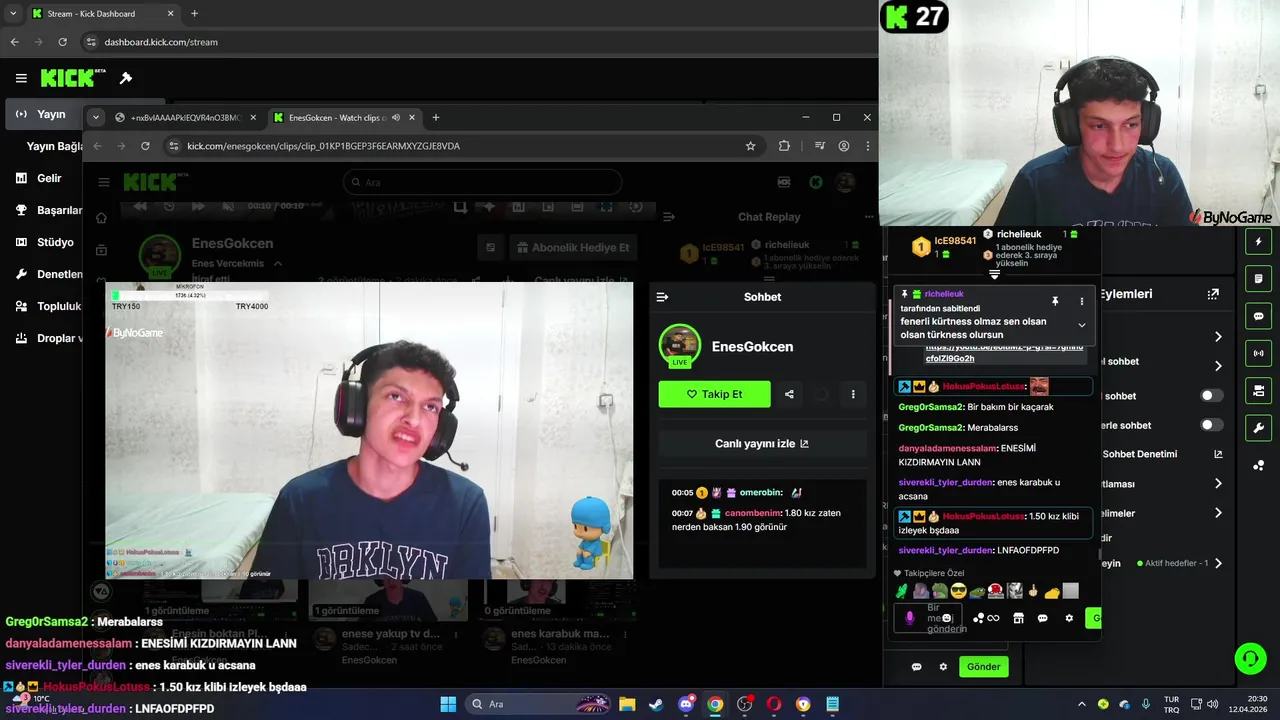The image size is (1280, 720).
Task: Collapse the Sohbet panel with the arrow icon
Action: [662, 297]
